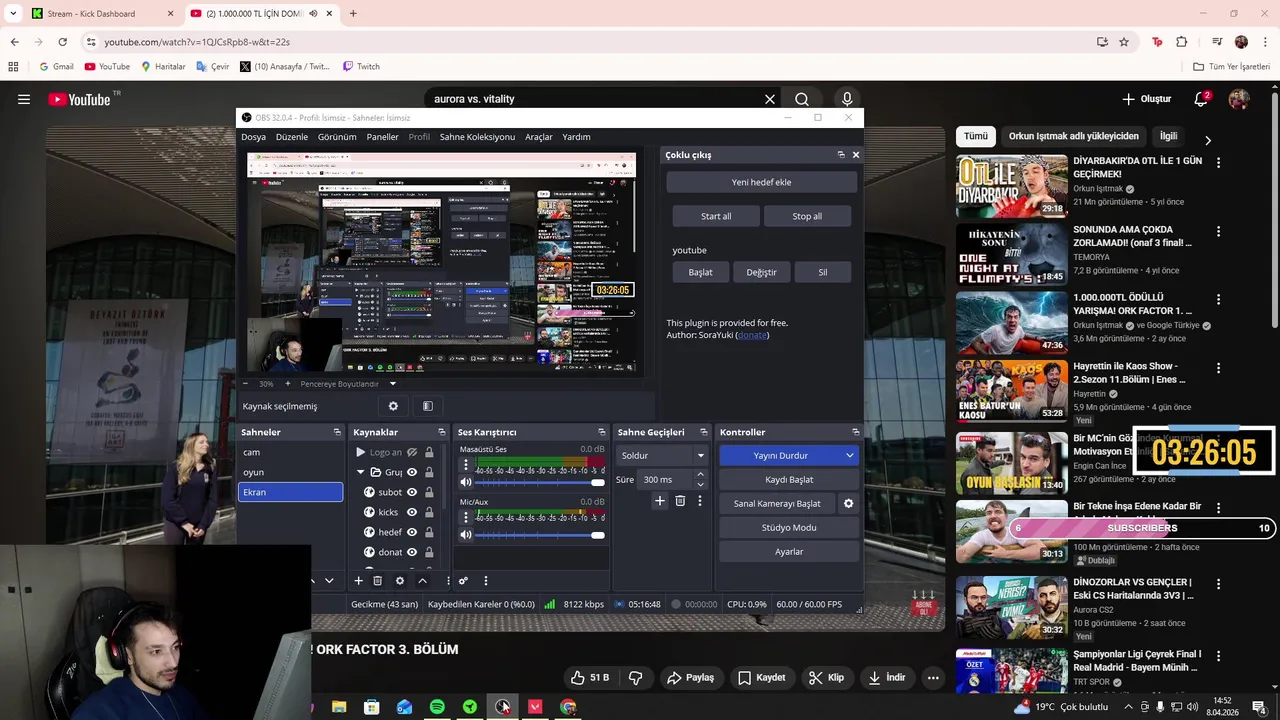Open the Görünüm menu in OBS
Screen dimensions: 1280x720
point(337,137)
